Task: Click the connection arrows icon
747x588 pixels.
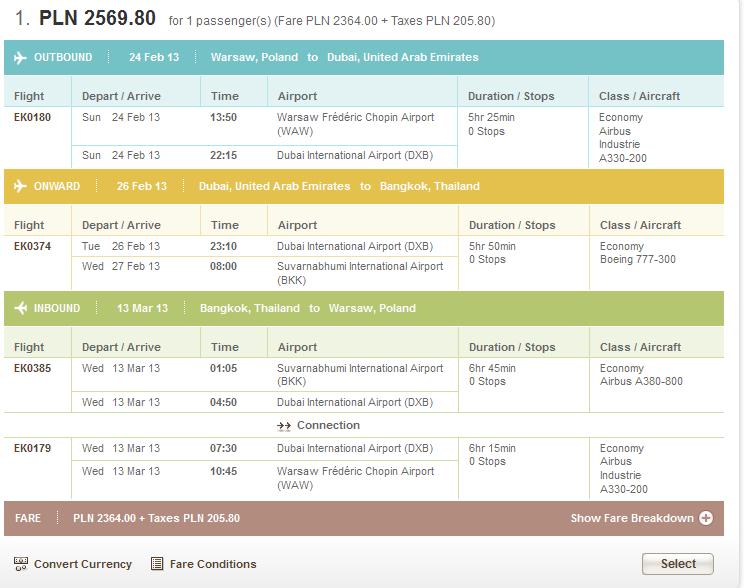Action: pyautogui.click(x=284, y=426)
